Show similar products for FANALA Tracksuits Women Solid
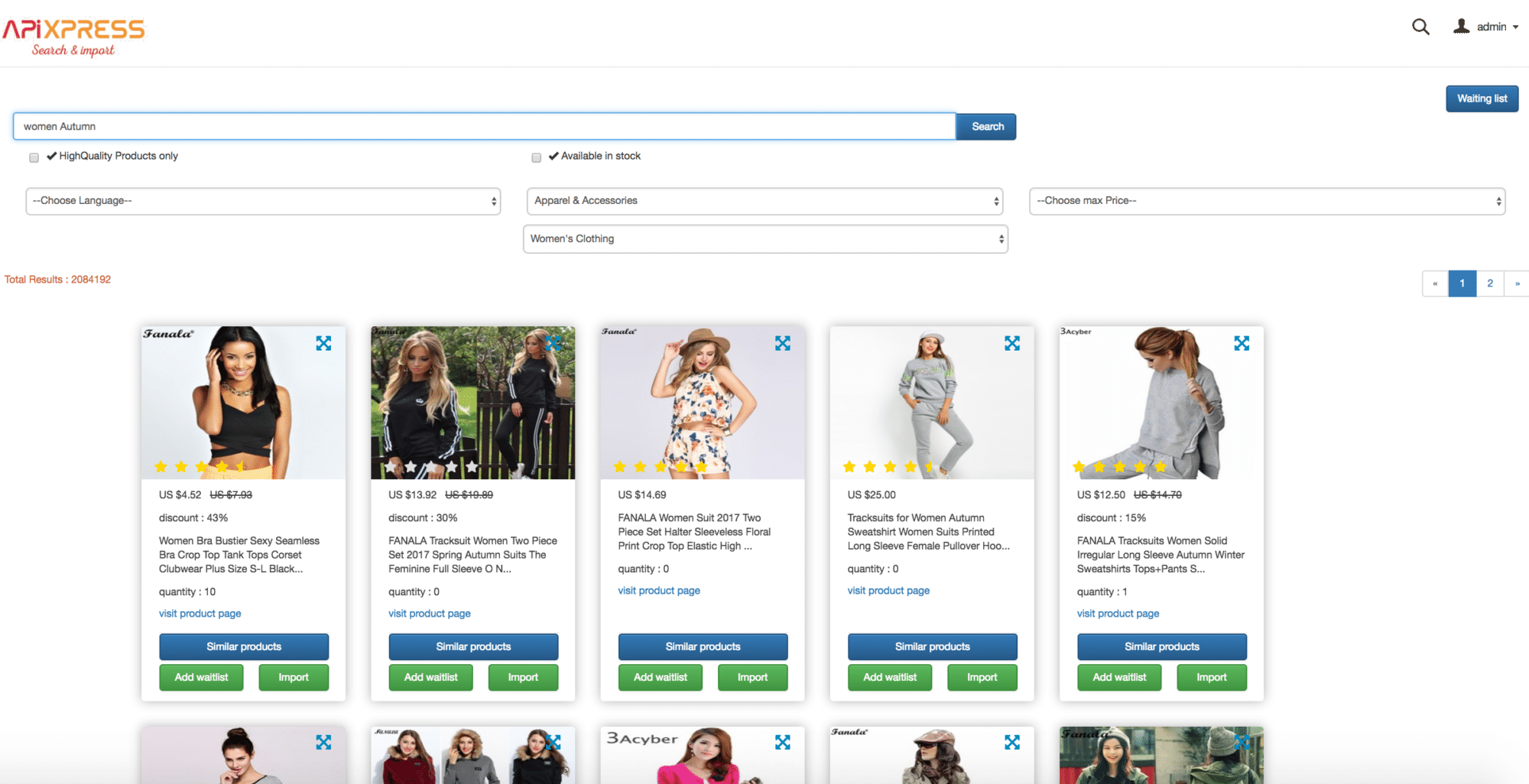Screen dimensions: 1529x784 click(1162, 646)
